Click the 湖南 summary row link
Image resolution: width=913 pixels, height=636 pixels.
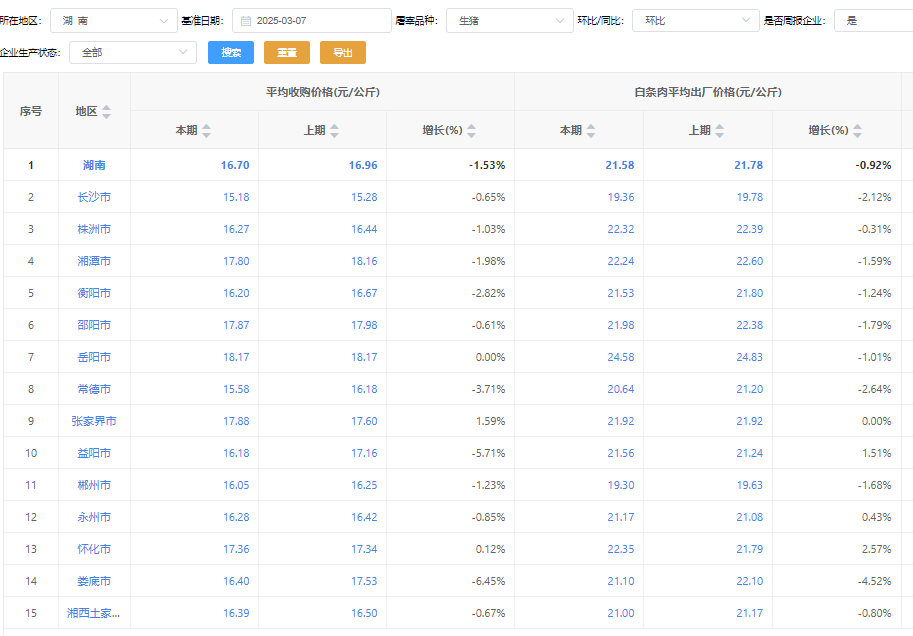point(94,165)
